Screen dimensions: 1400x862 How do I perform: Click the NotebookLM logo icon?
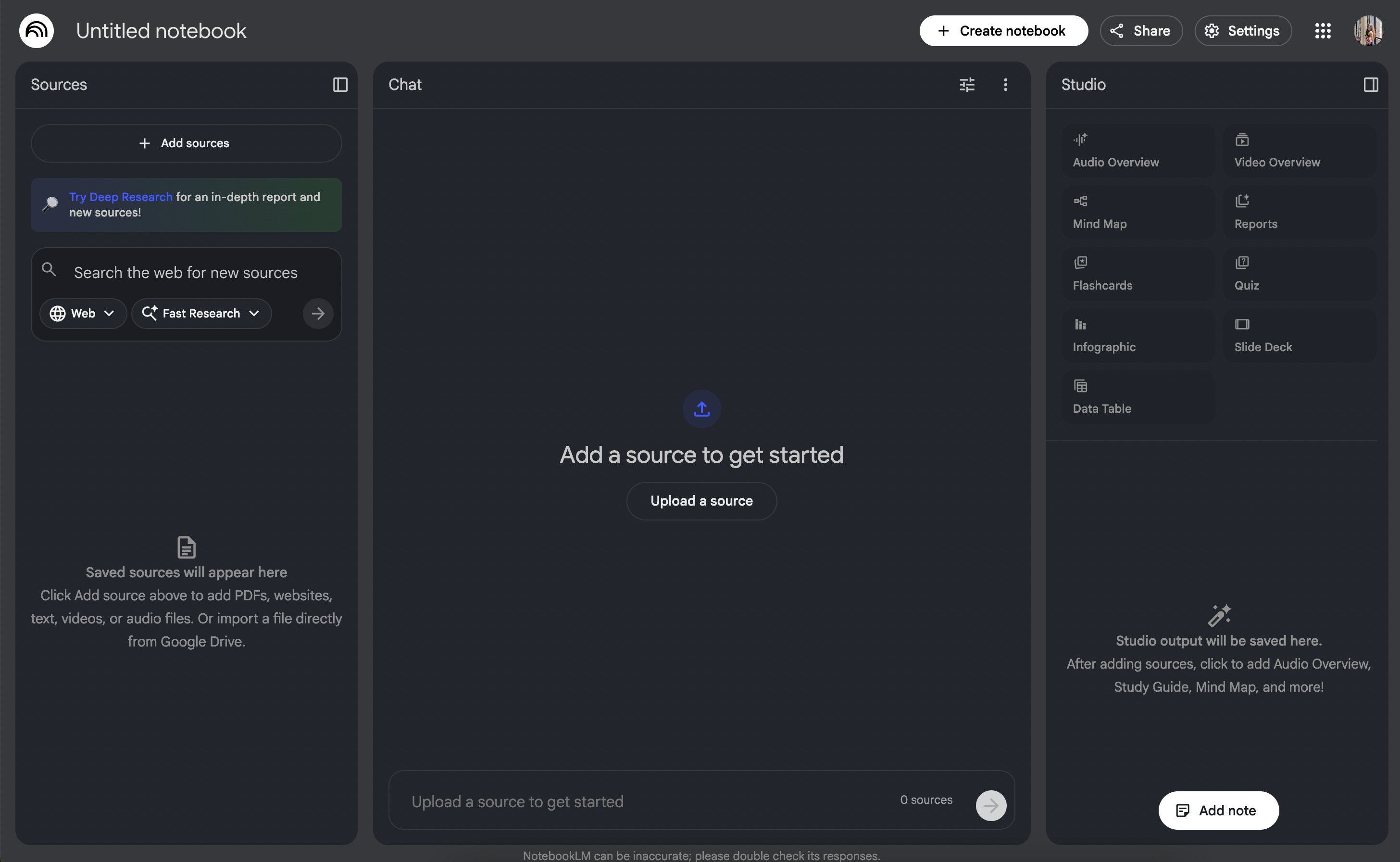37,31
